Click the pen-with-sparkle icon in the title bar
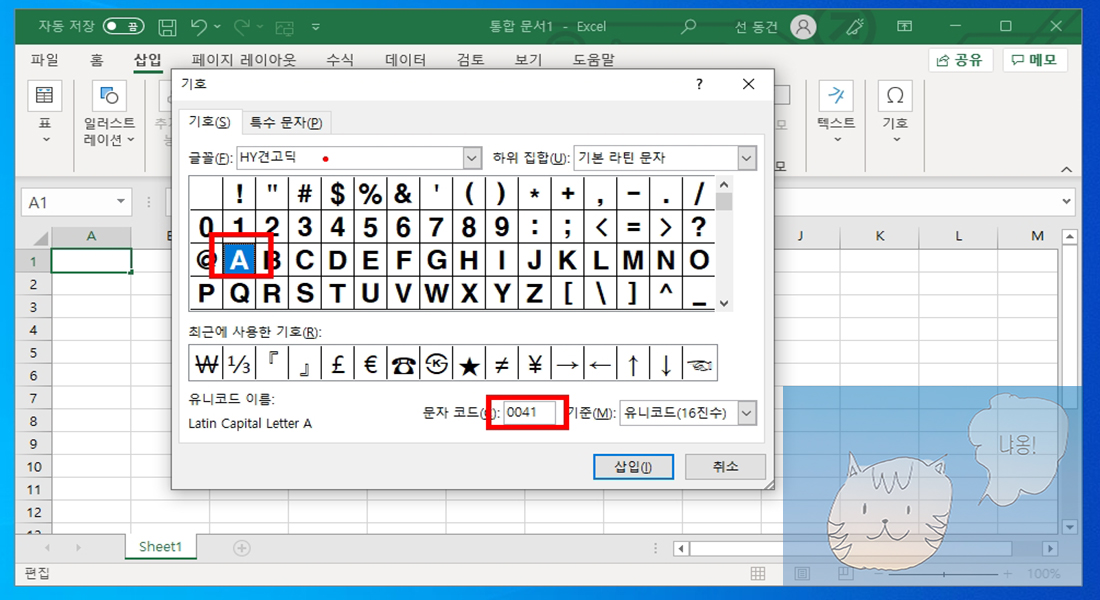Viewport: 1100px width, 600px height. click(x=854, y=27)
